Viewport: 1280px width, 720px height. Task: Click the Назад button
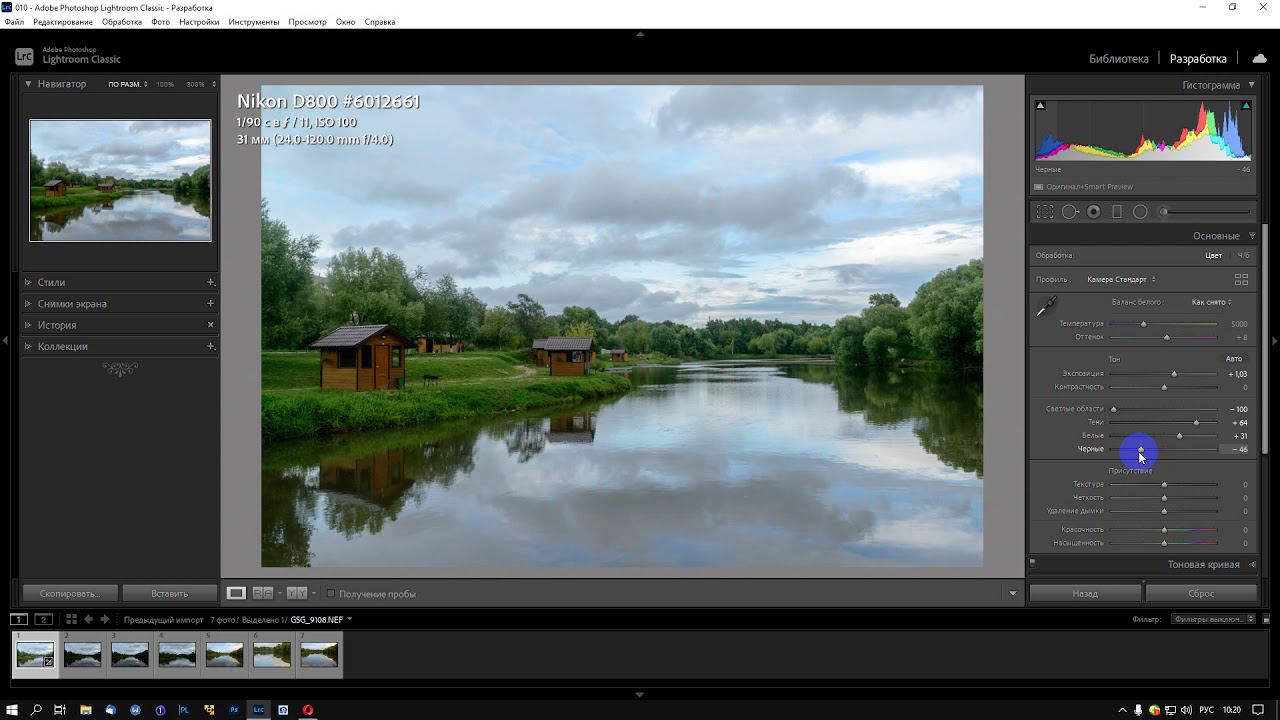(x=1085, y=593)
